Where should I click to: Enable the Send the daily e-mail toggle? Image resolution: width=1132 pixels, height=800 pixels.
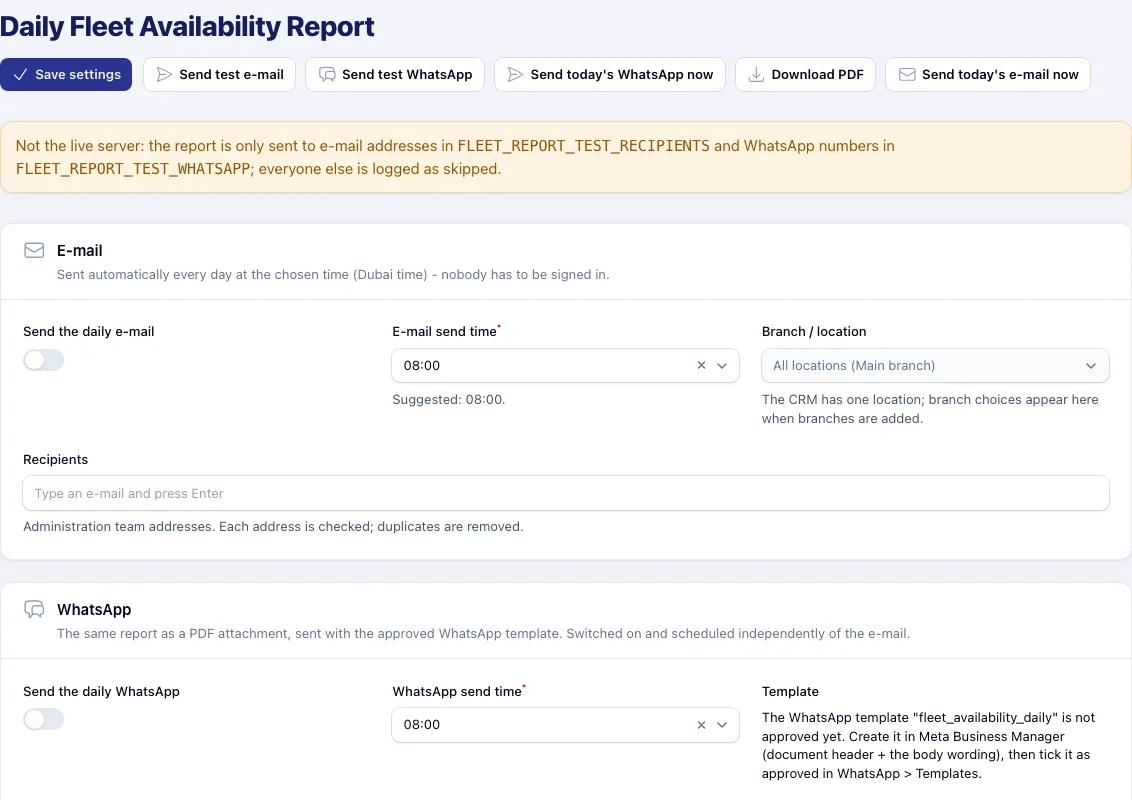tap(43, 360)
